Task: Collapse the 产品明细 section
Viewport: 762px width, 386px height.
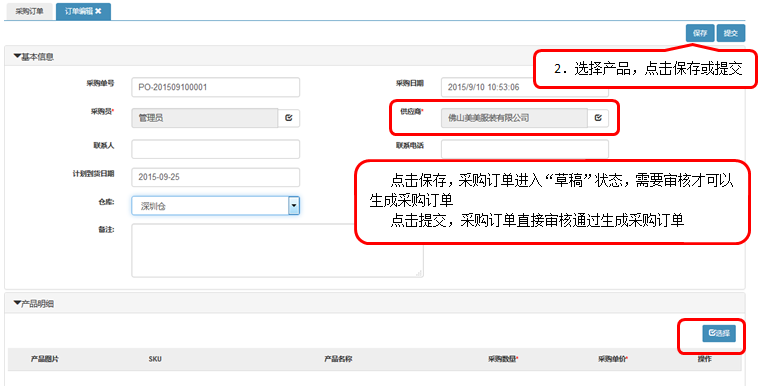Action: pyautogui.click(x=34, y=304)
